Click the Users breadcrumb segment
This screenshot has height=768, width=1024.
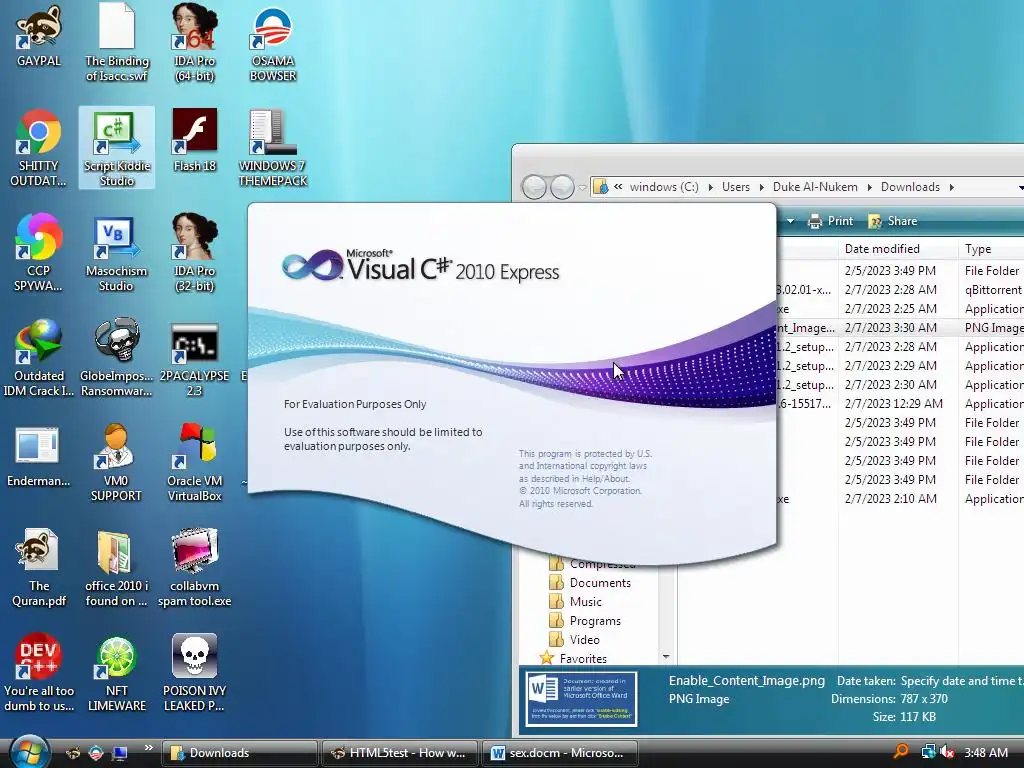(x=735, y=187)
